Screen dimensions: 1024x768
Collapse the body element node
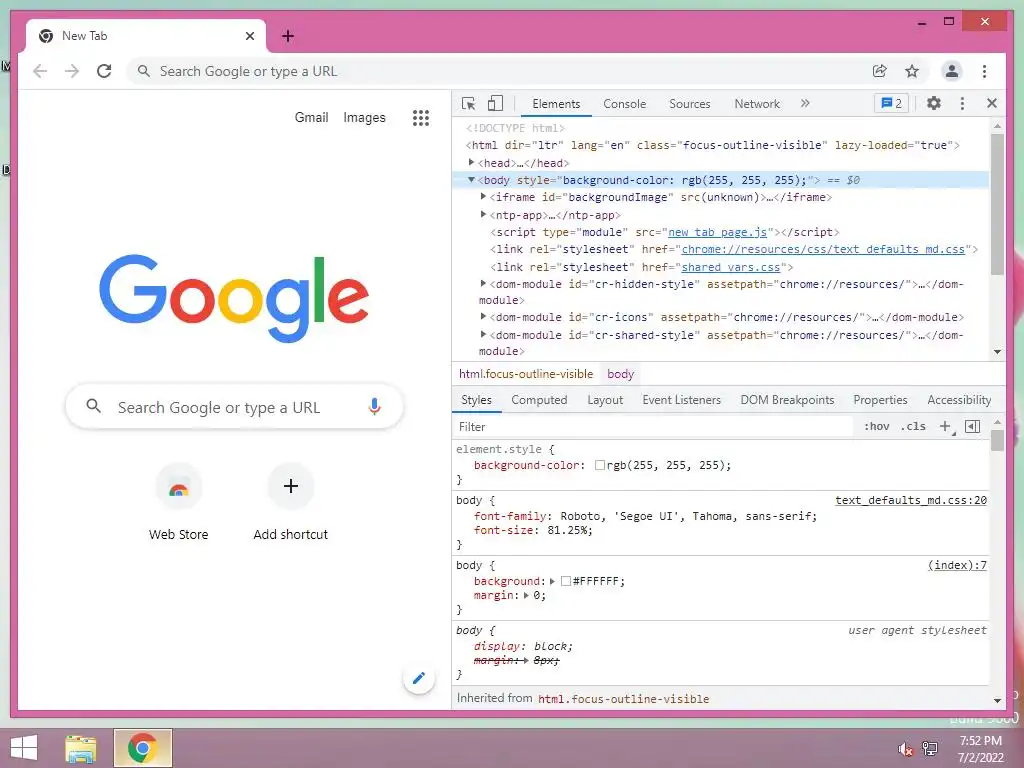coord(471,180)
